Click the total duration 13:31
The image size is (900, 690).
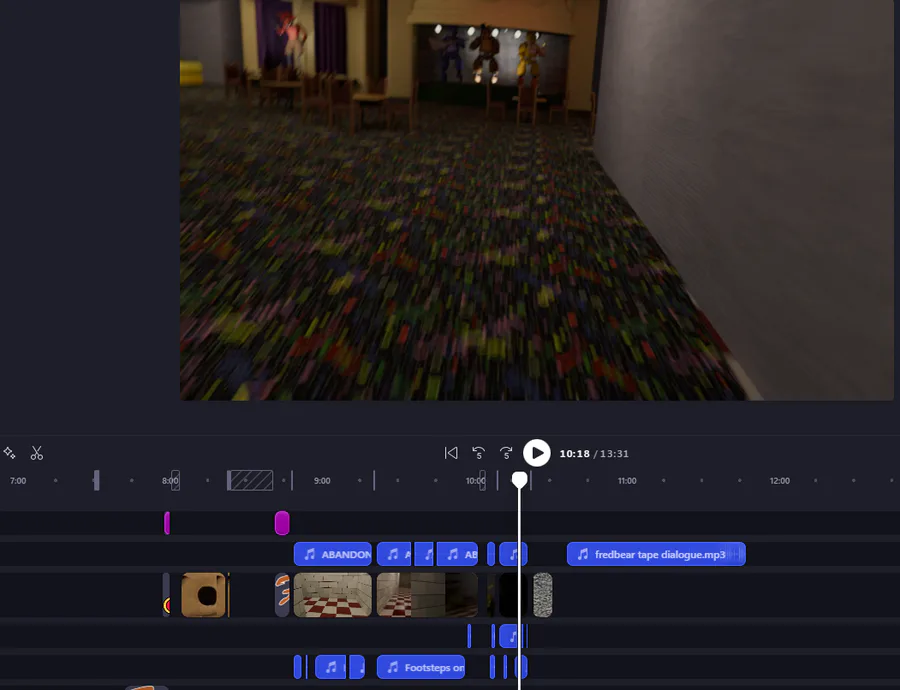614,453
